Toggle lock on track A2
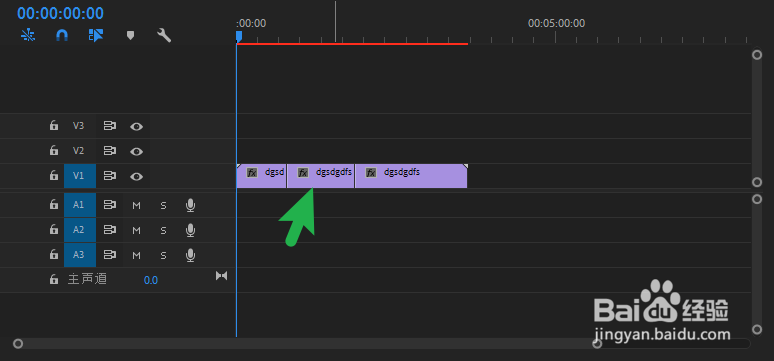 click(x=54, y=230)
